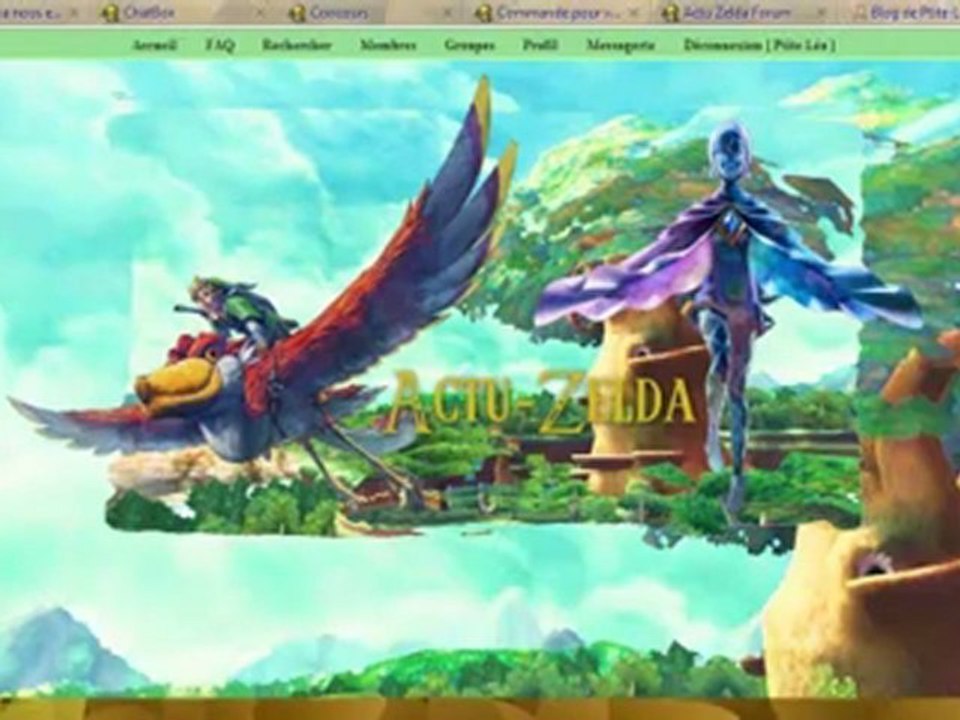
Task: Click the Concours tab favicon
Action: point(297,13)
